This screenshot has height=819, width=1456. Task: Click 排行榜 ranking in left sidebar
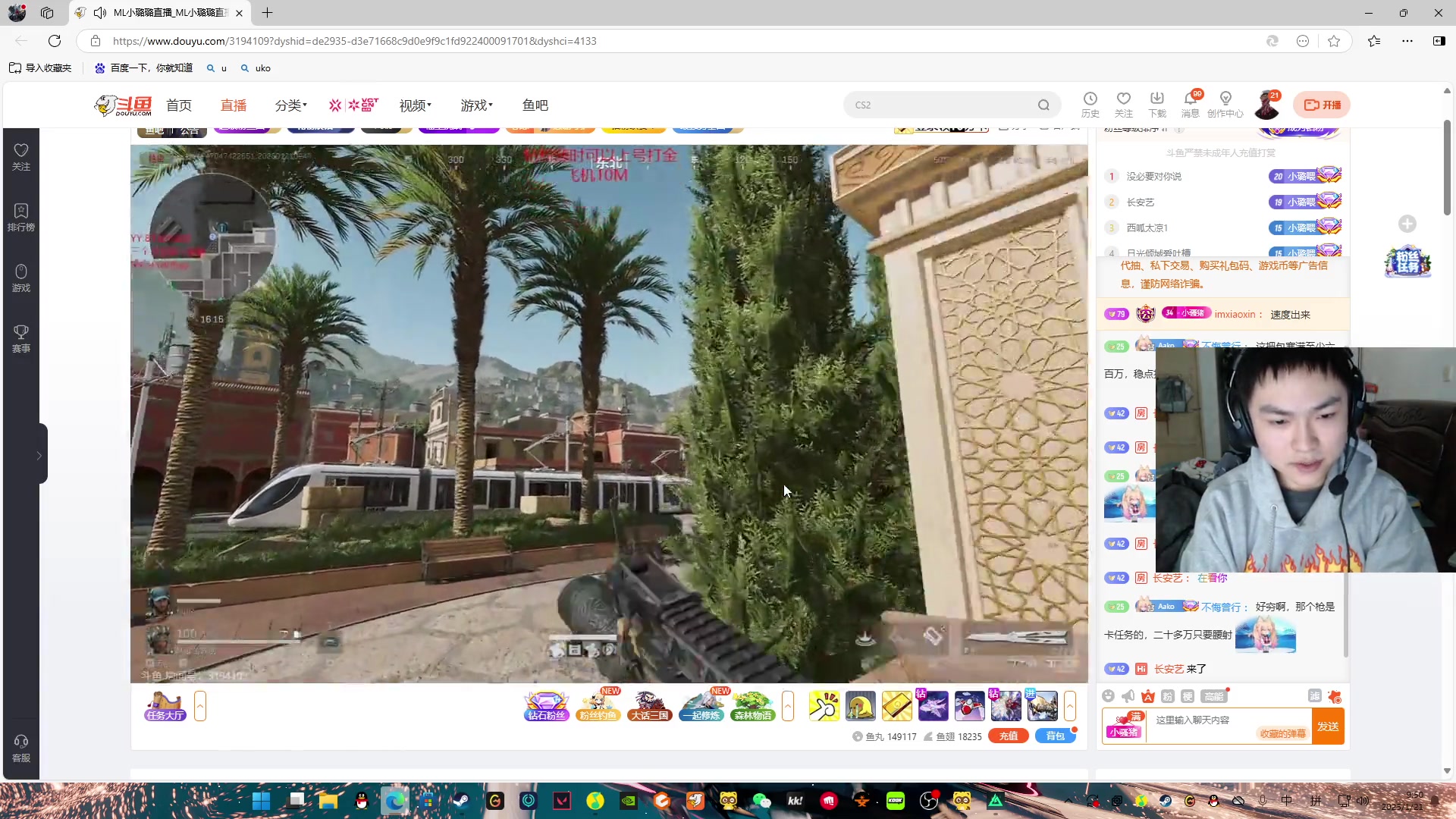(x=21, y=217)
